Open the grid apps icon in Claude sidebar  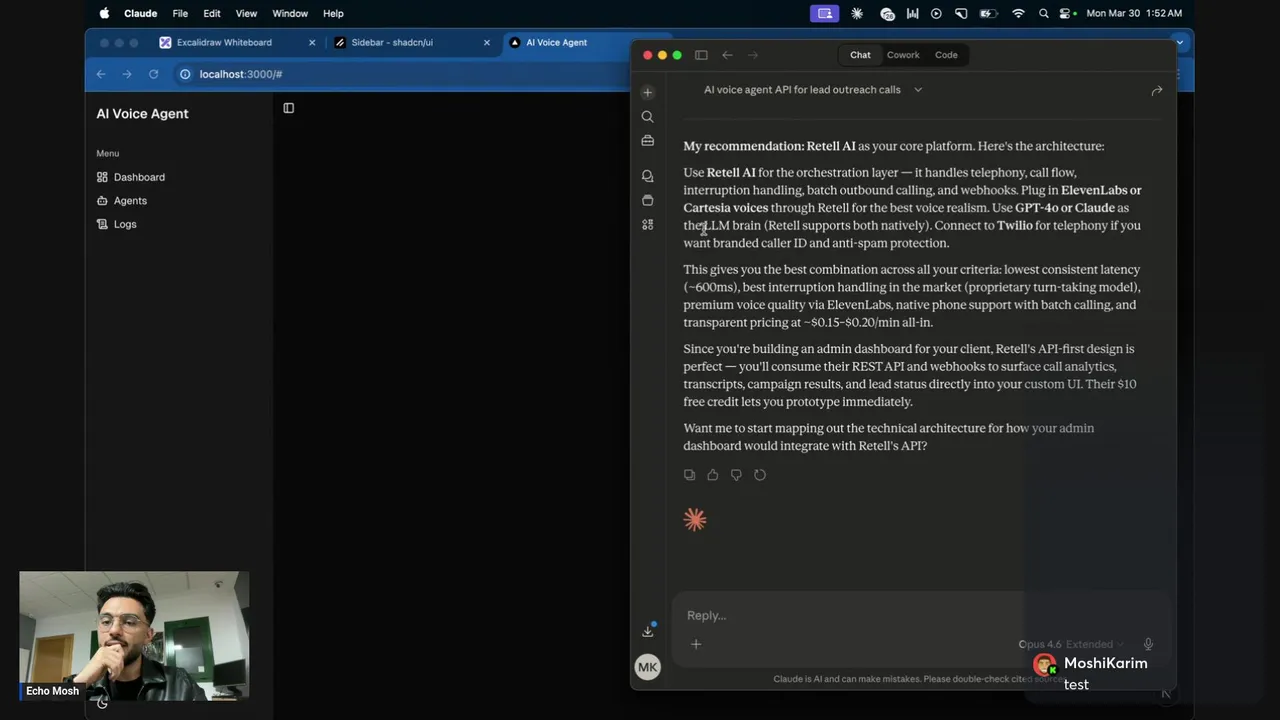coord(648,224)
